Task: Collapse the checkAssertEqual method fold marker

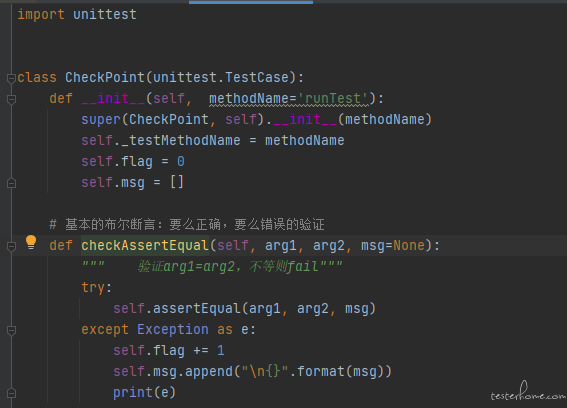Action: [11, 246]
